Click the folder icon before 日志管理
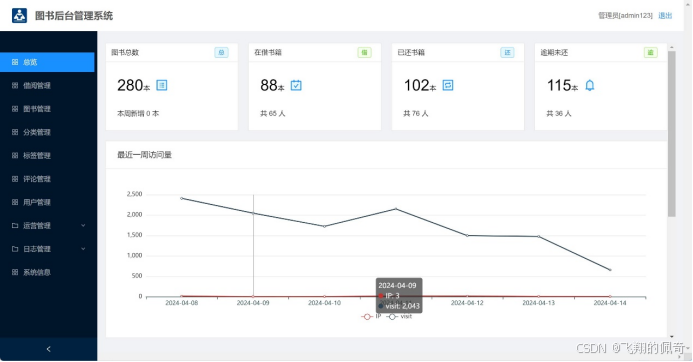Viewport: 693px width, 362px height. point(15,249)
